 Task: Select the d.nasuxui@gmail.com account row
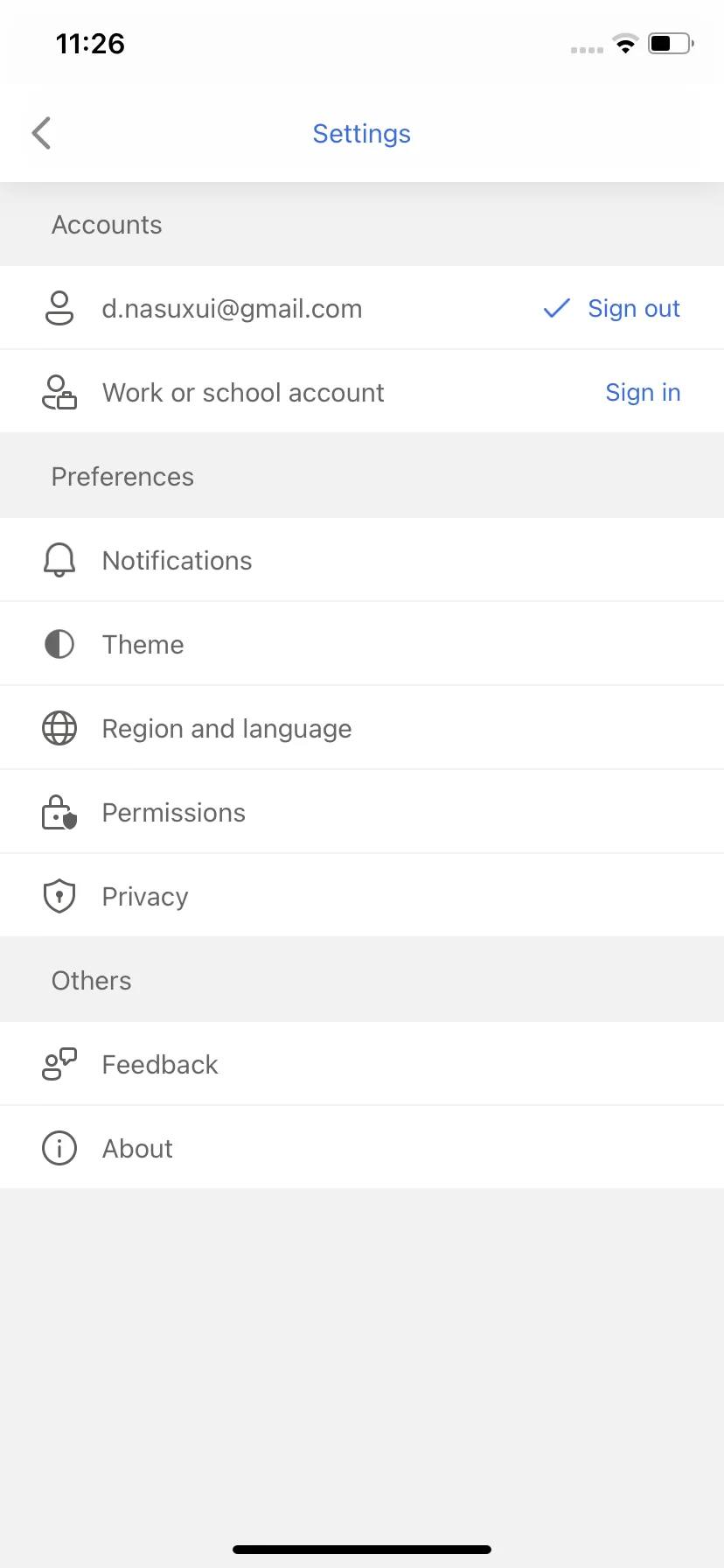pos(362,308)
